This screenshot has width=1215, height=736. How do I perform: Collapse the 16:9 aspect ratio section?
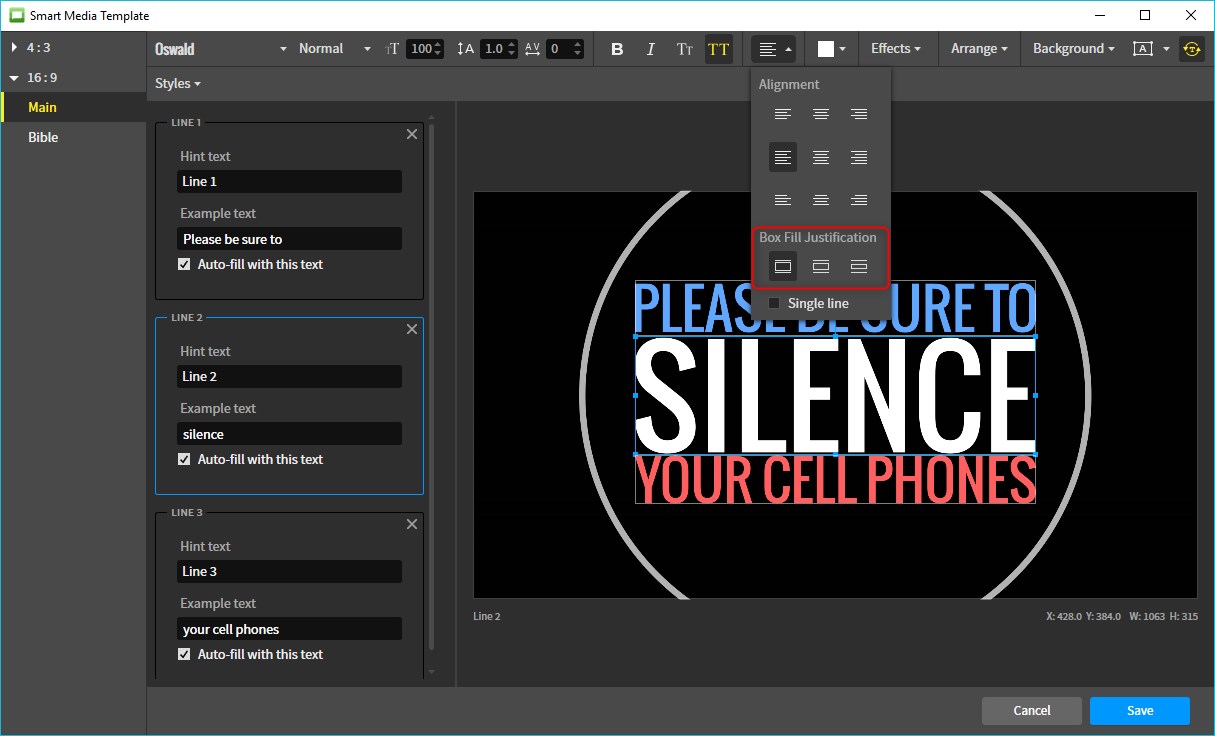point(14,77)
